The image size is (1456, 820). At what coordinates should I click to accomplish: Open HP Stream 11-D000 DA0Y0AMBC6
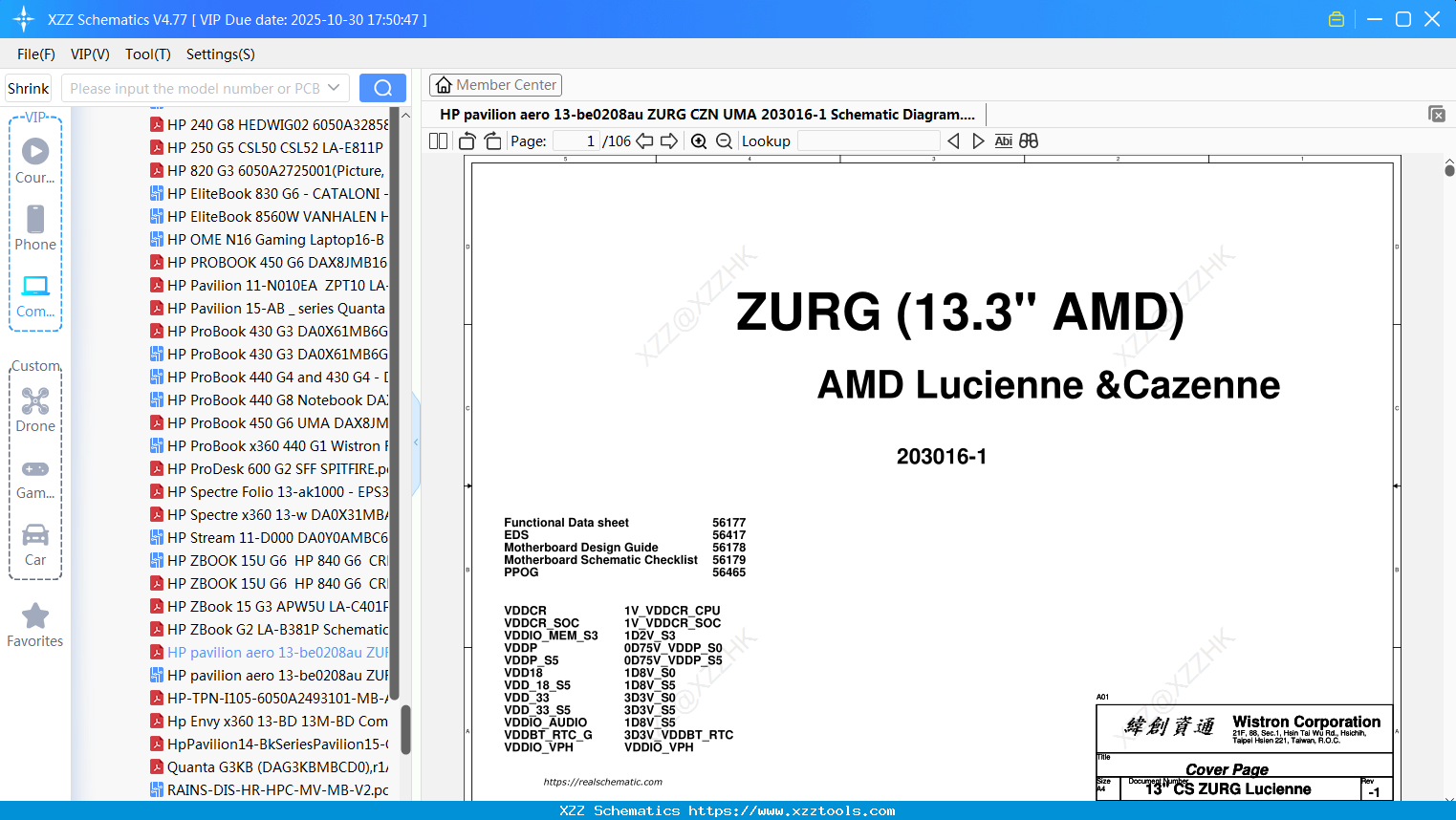point(270,537)
